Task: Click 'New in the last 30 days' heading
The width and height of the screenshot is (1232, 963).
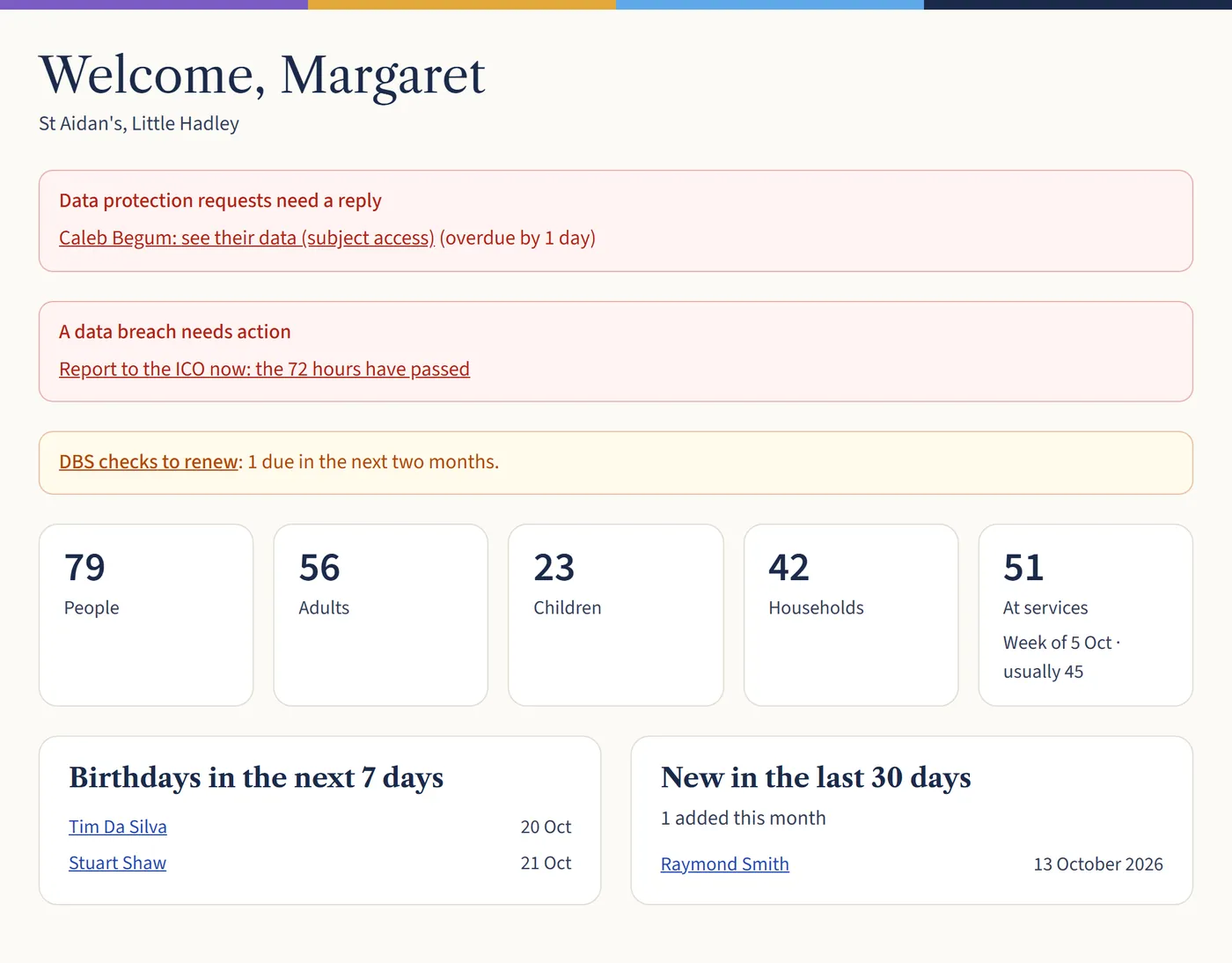Action: click(x=816, y=777)
